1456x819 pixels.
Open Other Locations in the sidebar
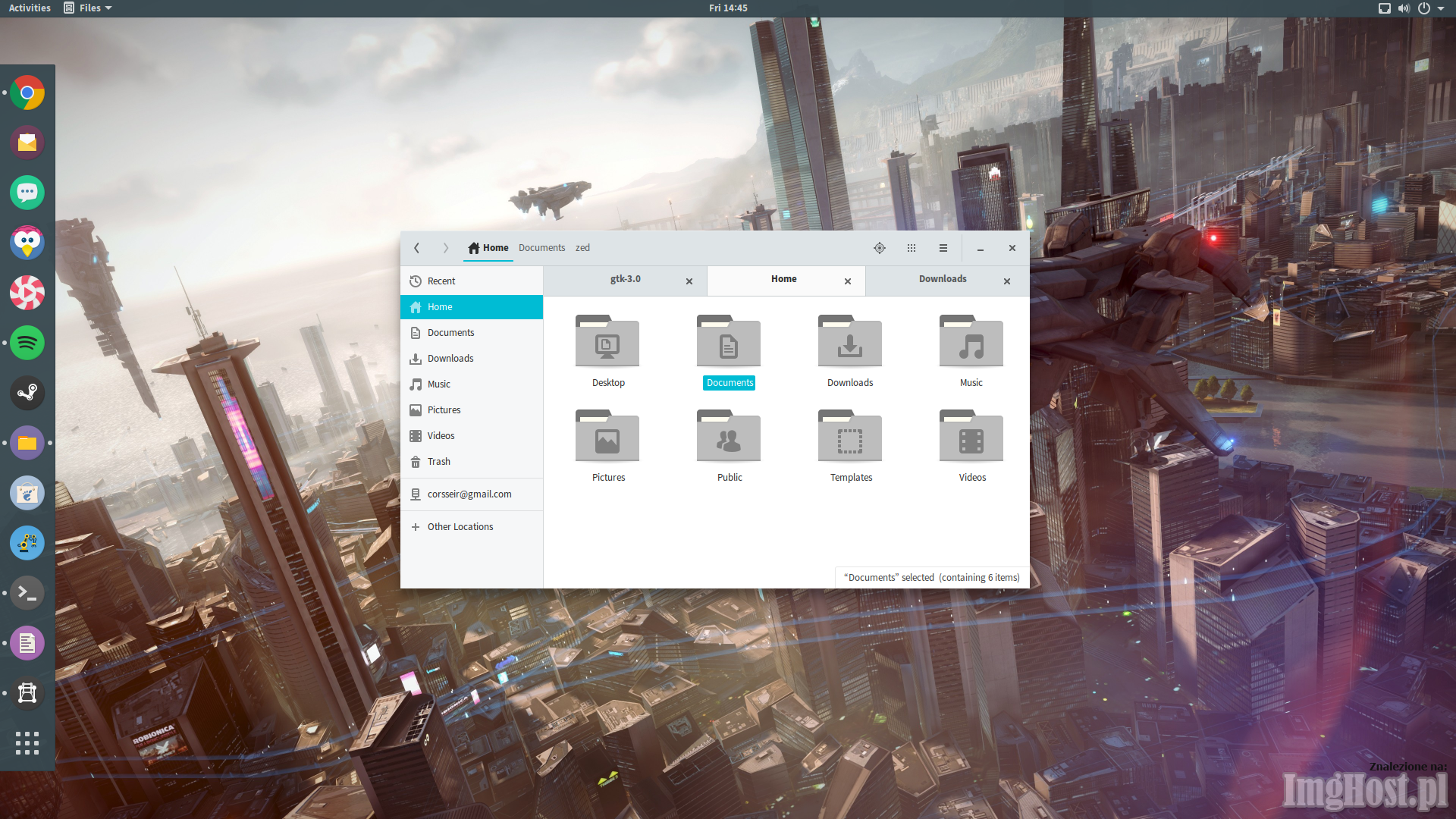472,527
